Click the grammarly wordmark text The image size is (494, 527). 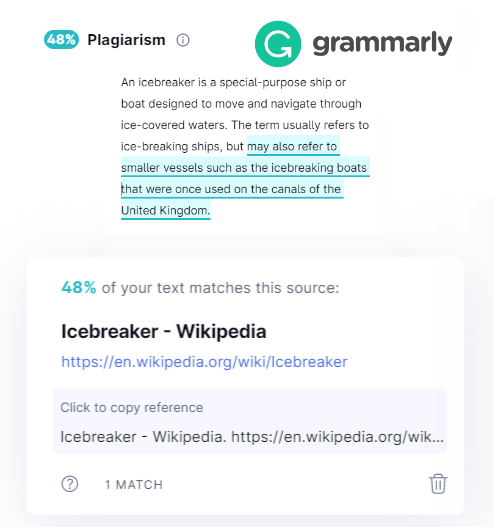pos(382,43)
